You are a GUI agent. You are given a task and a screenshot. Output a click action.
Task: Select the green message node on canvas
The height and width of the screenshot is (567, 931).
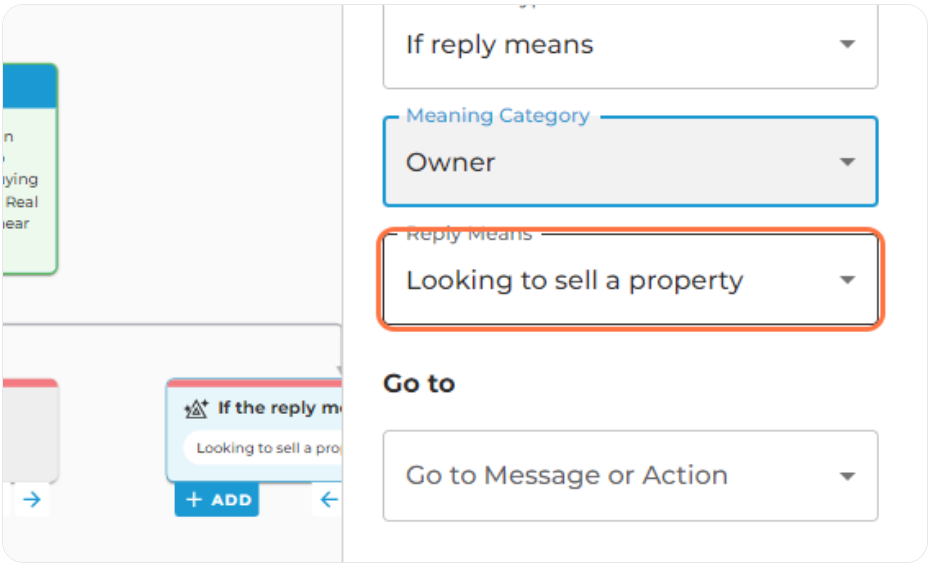coord(30,169)
